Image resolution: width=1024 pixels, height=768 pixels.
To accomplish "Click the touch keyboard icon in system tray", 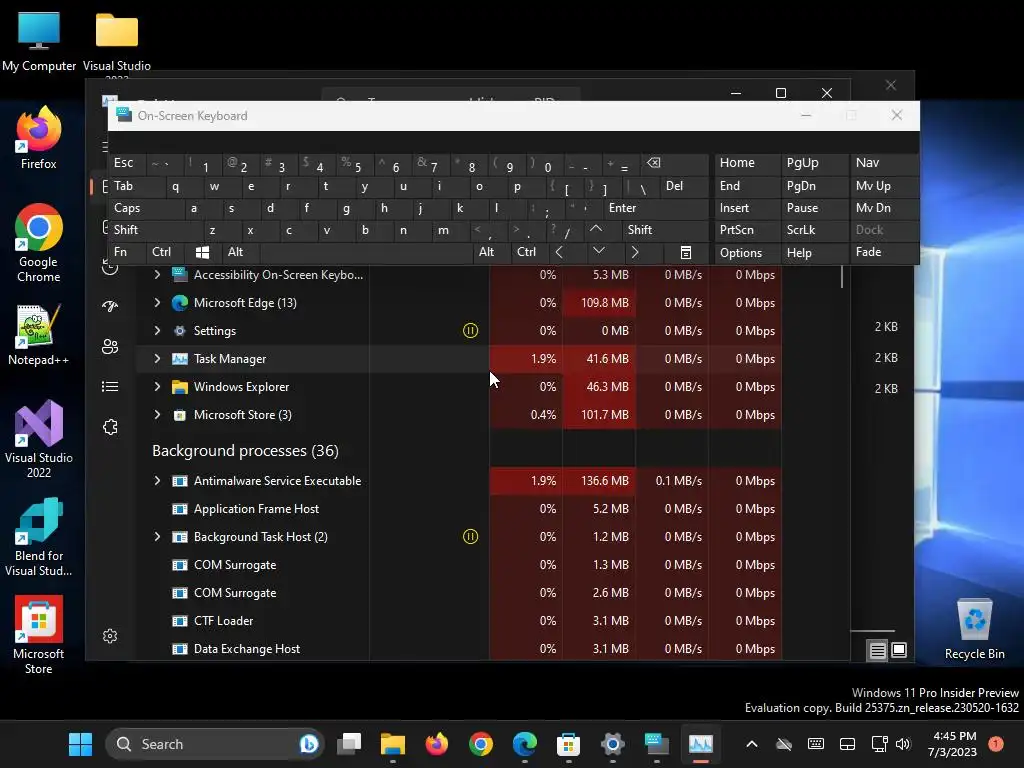I will point(816,744).
